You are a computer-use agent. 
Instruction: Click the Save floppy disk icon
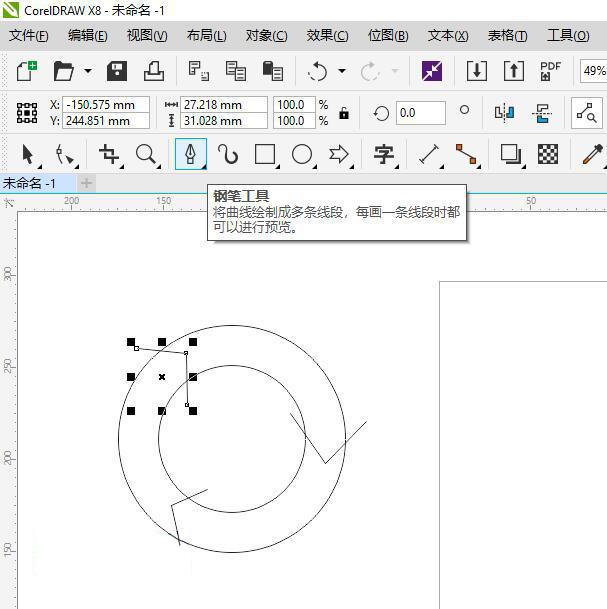pyautogui.click(x=117, y=71)
